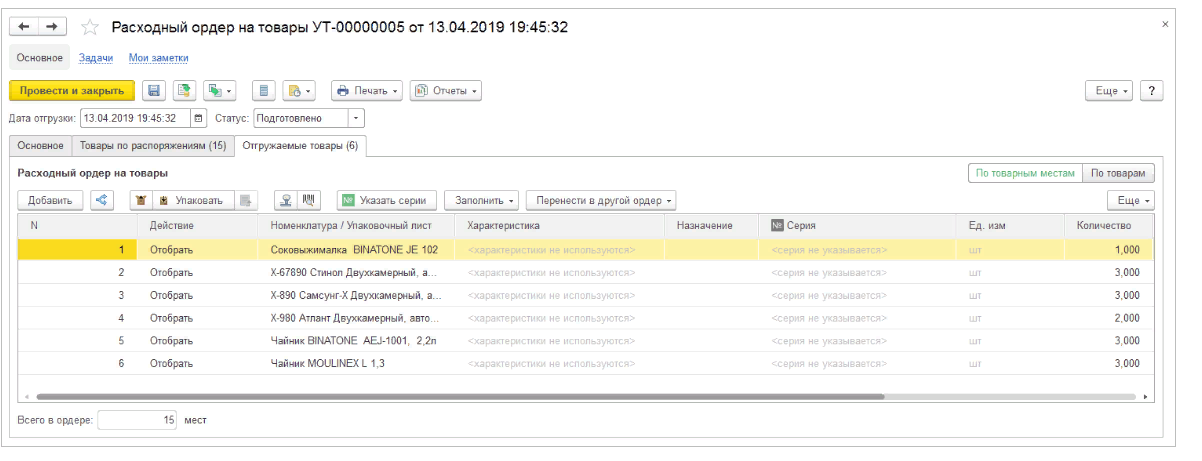Mark the document as favorite with star
The height and width of the screenshot is (461, 1202).
(90, 27)
